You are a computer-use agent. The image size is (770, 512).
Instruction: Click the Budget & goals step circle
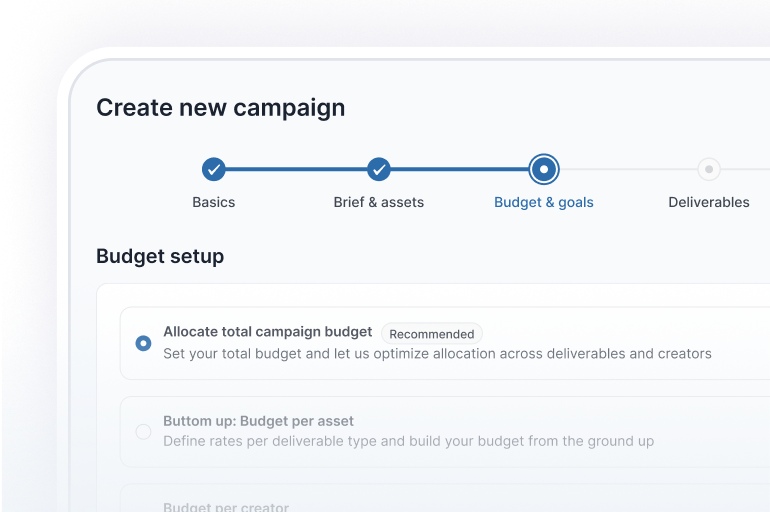click(543, 169)
